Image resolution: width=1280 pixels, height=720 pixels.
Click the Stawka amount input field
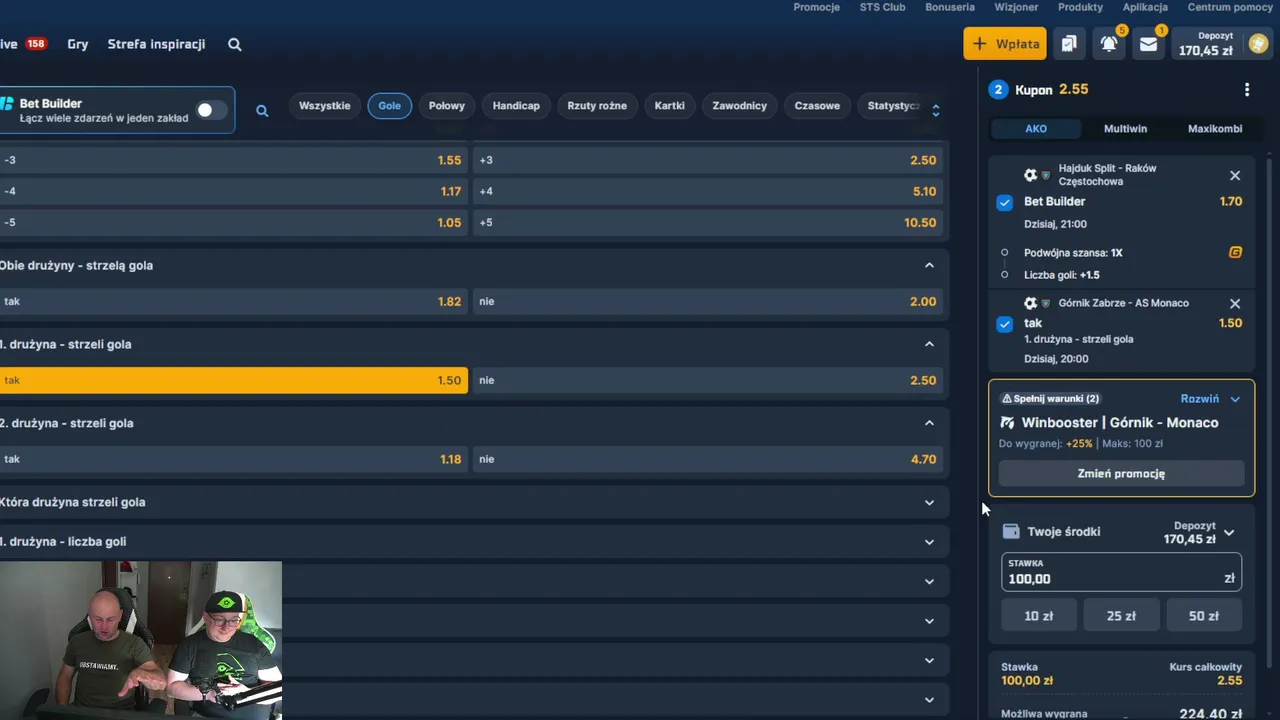(x=1121, y=572)
